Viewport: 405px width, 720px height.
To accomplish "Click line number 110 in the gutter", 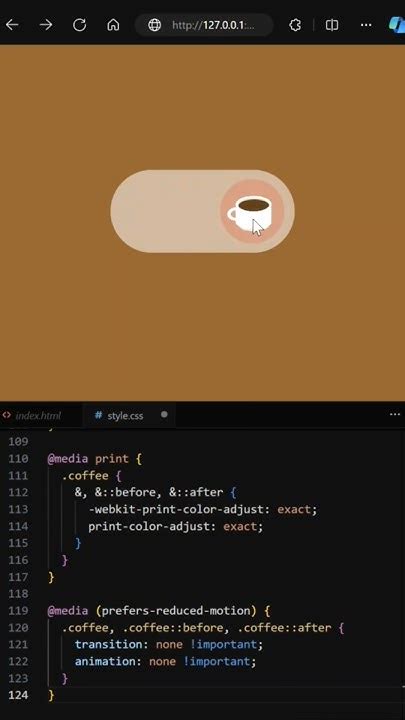I will (x=18, y=459).
